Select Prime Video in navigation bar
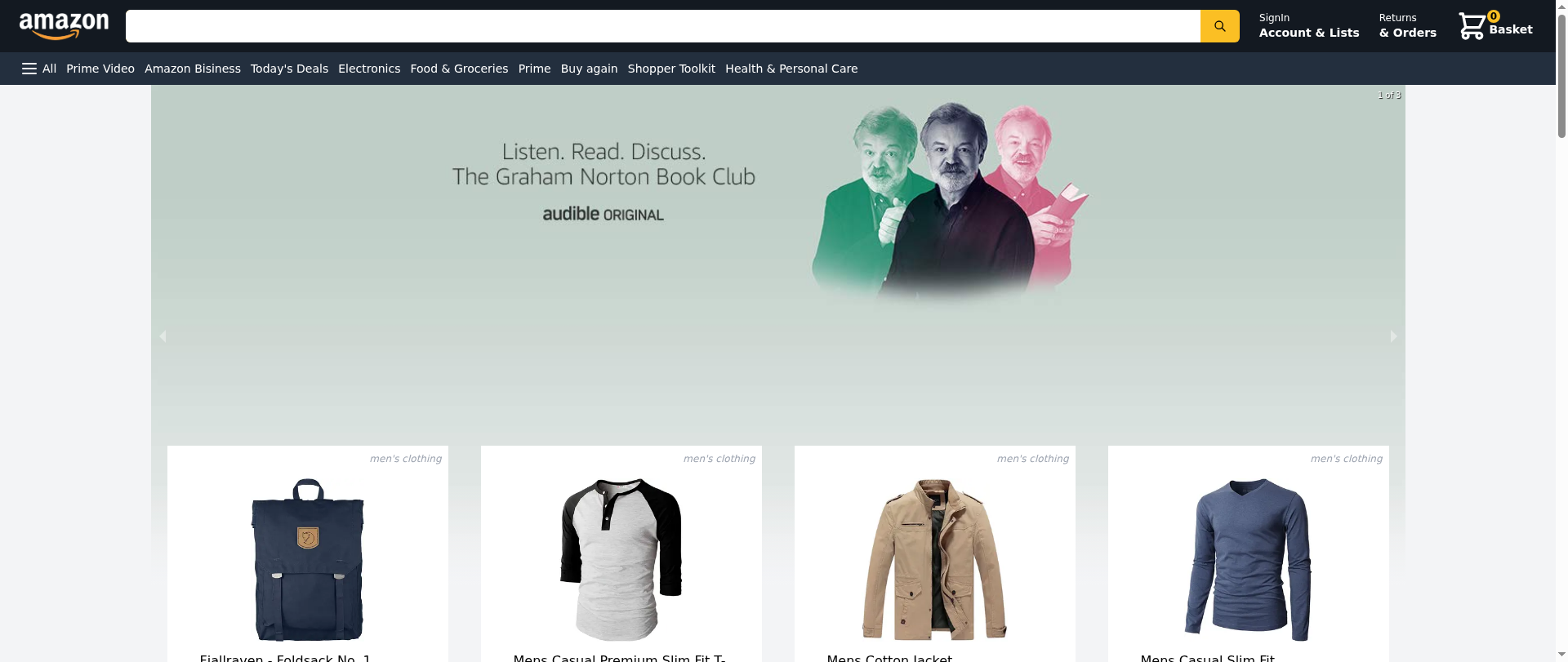Screen dimensions: 1568x662 (100, 69)
